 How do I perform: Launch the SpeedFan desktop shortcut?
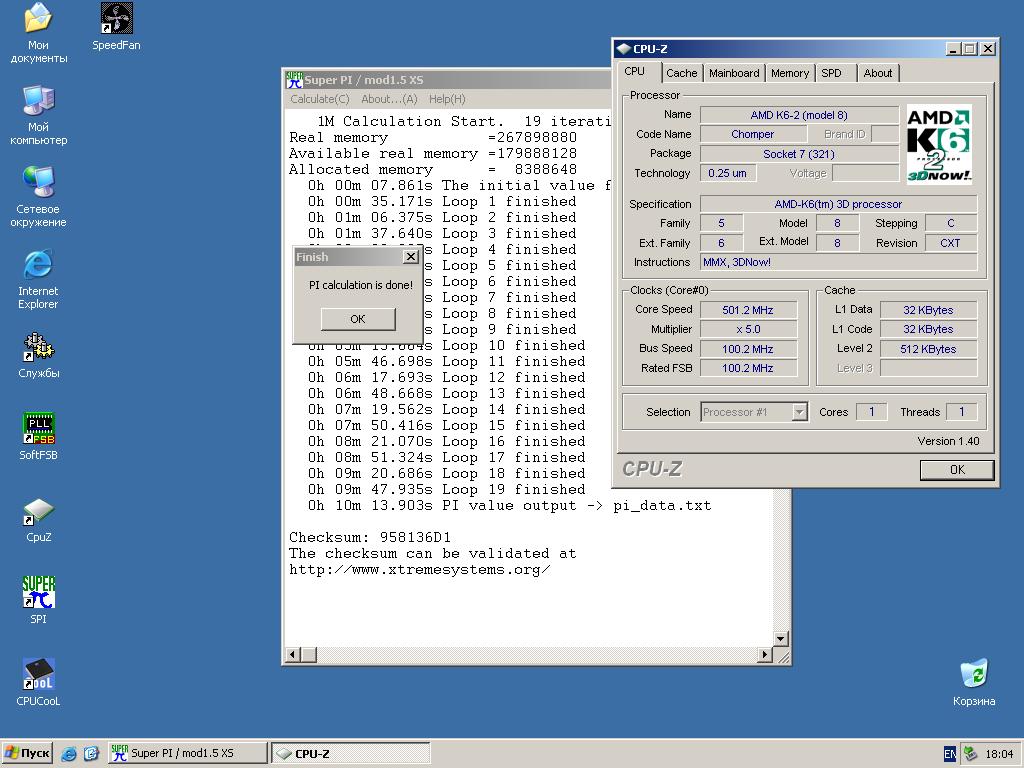tap(116, 26)
